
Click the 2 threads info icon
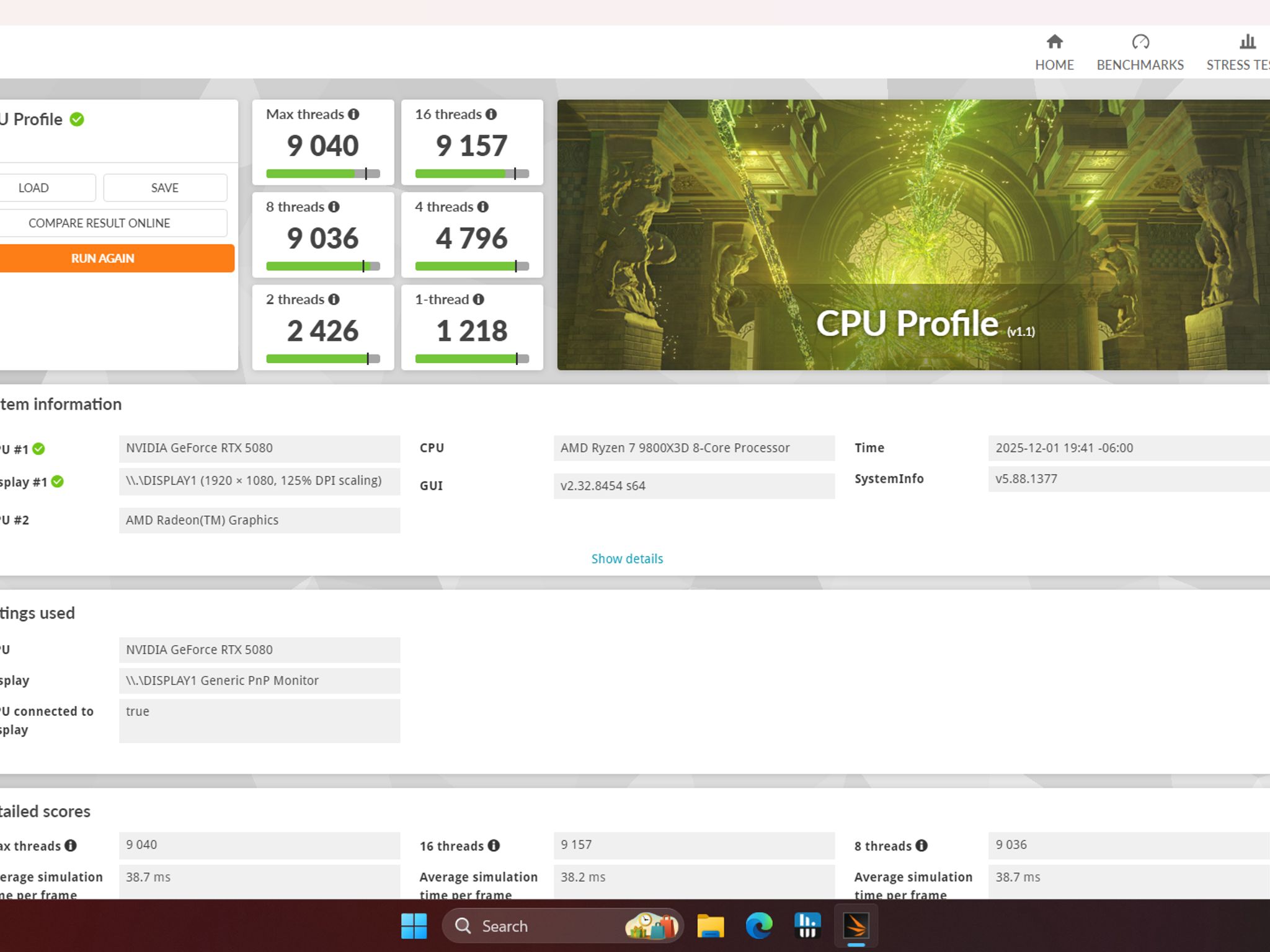pyautogui.click(x=334, y=299)
